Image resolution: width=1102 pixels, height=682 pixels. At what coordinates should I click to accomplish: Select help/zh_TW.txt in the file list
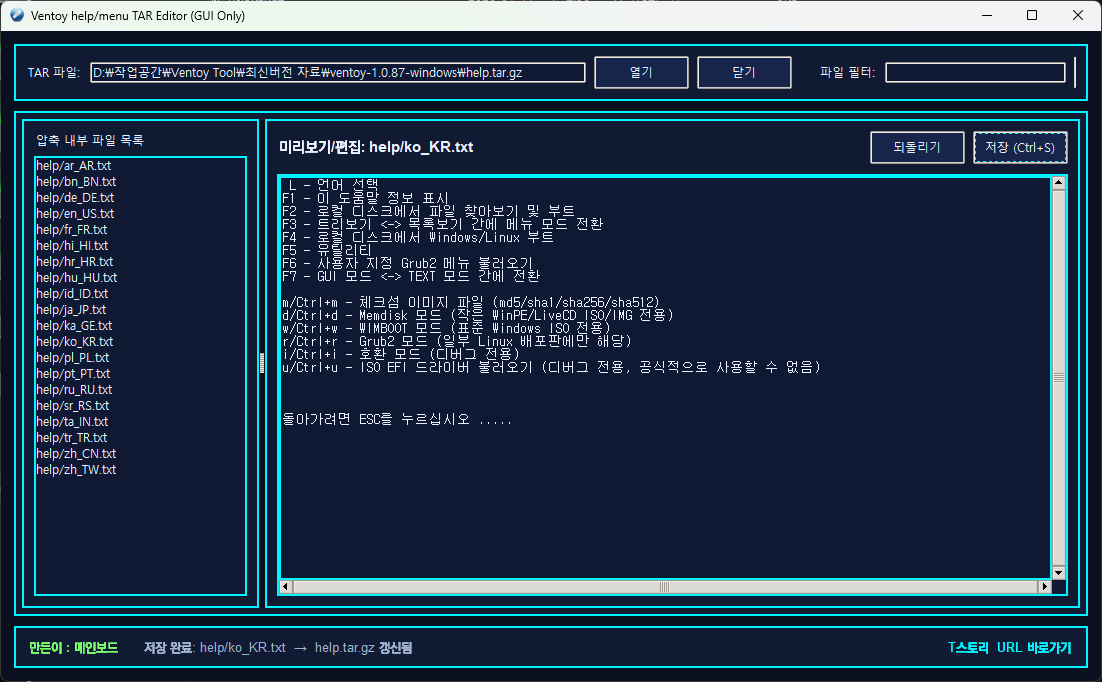pyautogui.click(x=76, y=470)
